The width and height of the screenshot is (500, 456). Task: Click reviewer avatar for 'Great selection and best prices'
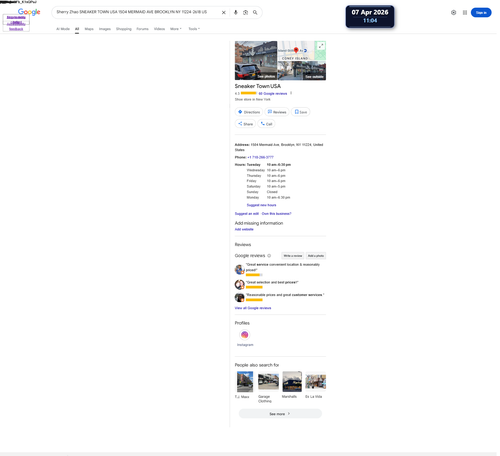pos(239,284)
